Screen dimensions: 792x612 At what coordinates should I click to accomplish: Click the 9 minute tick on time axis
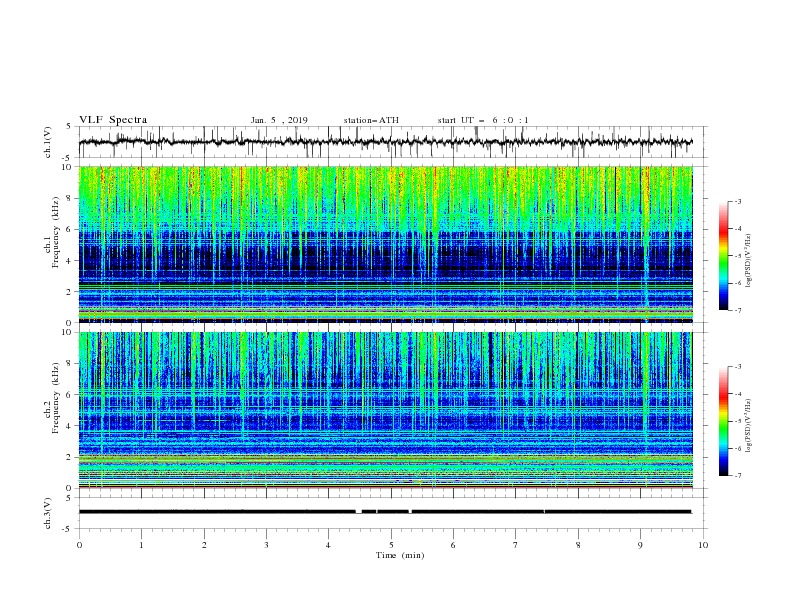640,545
